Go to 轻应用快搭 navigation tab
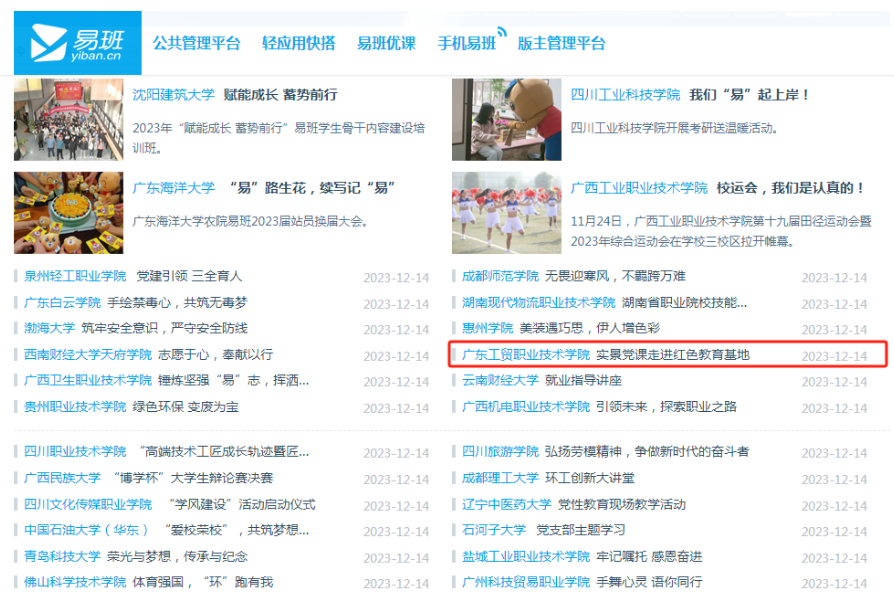Viewport: 894px width, 615px height. tap(298, 43)
